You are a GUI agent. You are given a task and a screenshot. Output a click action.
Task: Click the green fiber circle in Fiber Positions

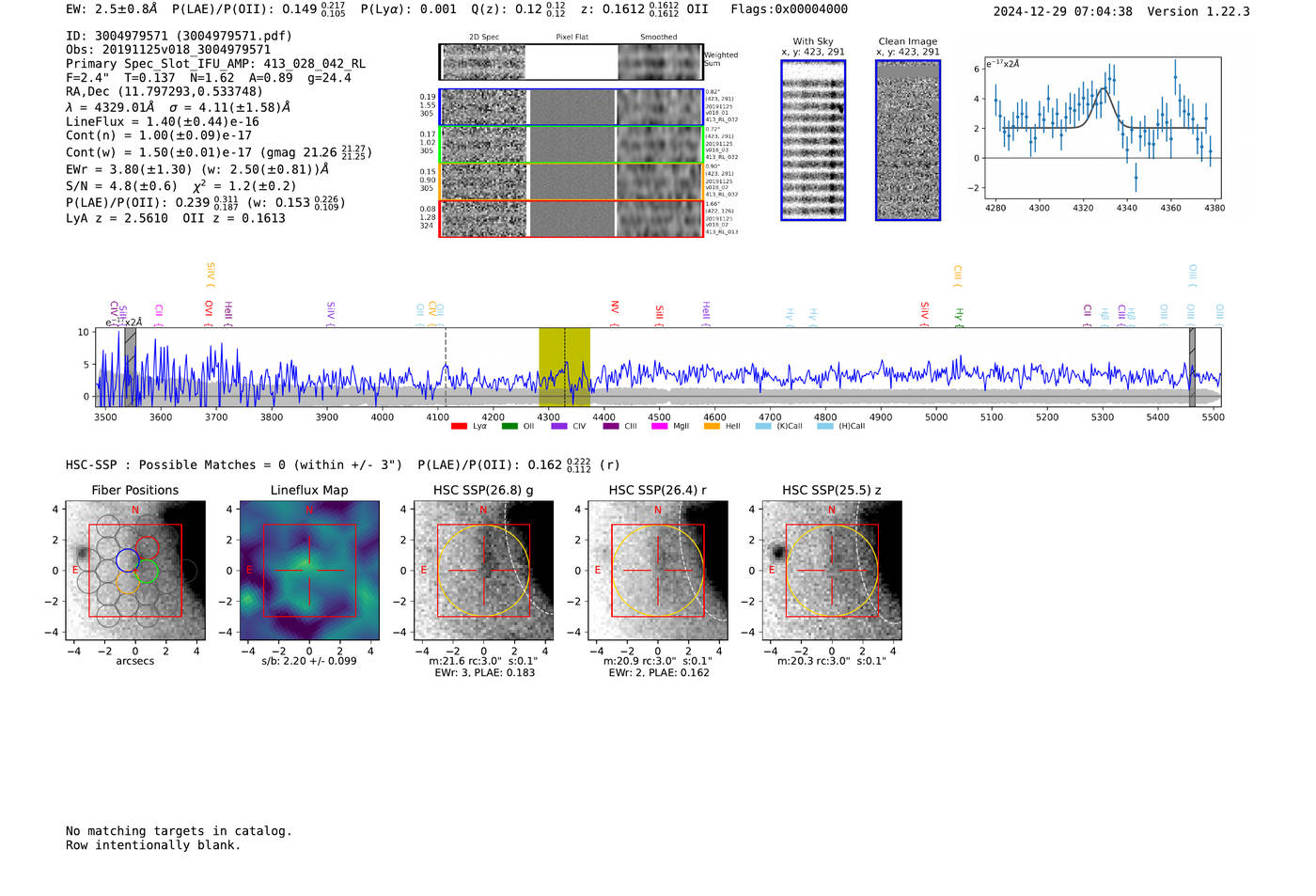[x=148, y=572]
